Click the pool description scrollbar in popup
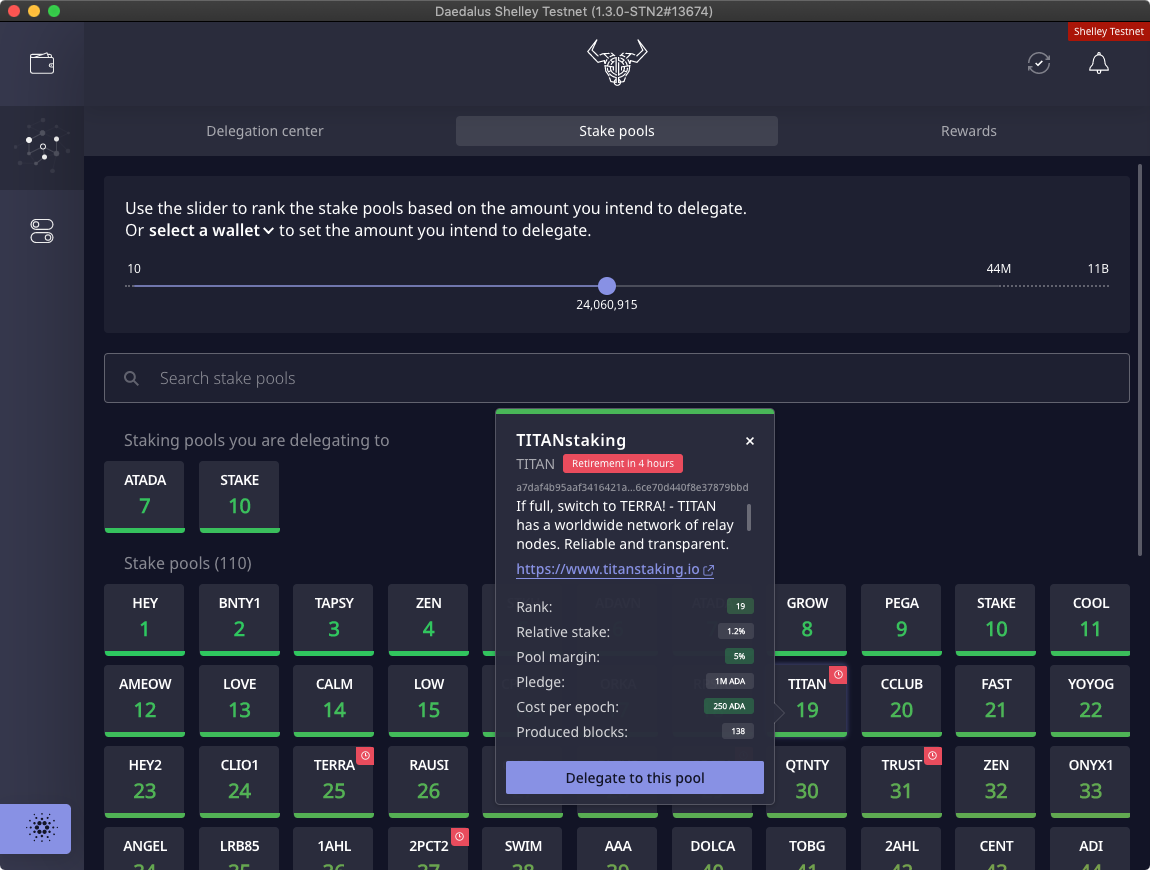This screenshot has height=870, width=1150. [x=749, y=517]
